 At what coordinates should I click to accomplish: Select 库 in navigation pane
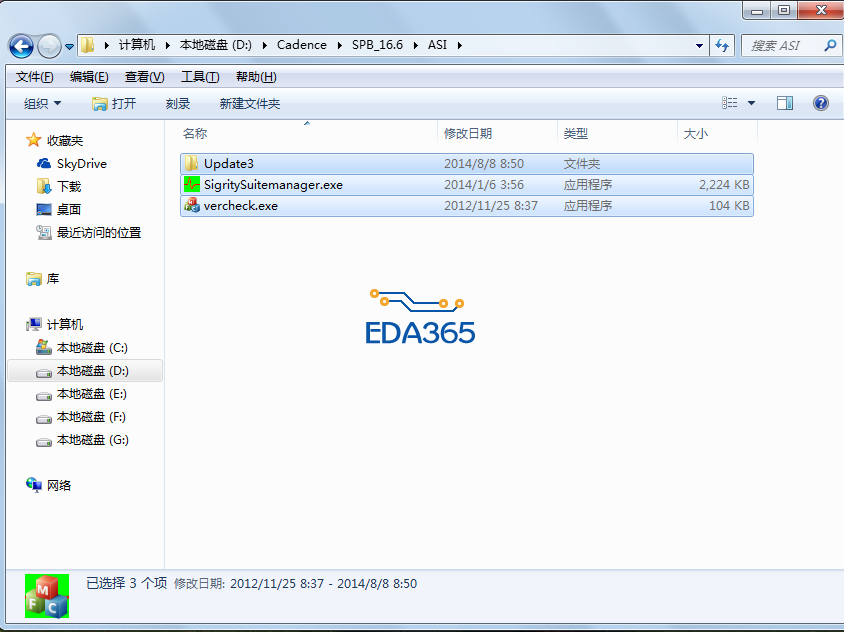pos(53,279)
